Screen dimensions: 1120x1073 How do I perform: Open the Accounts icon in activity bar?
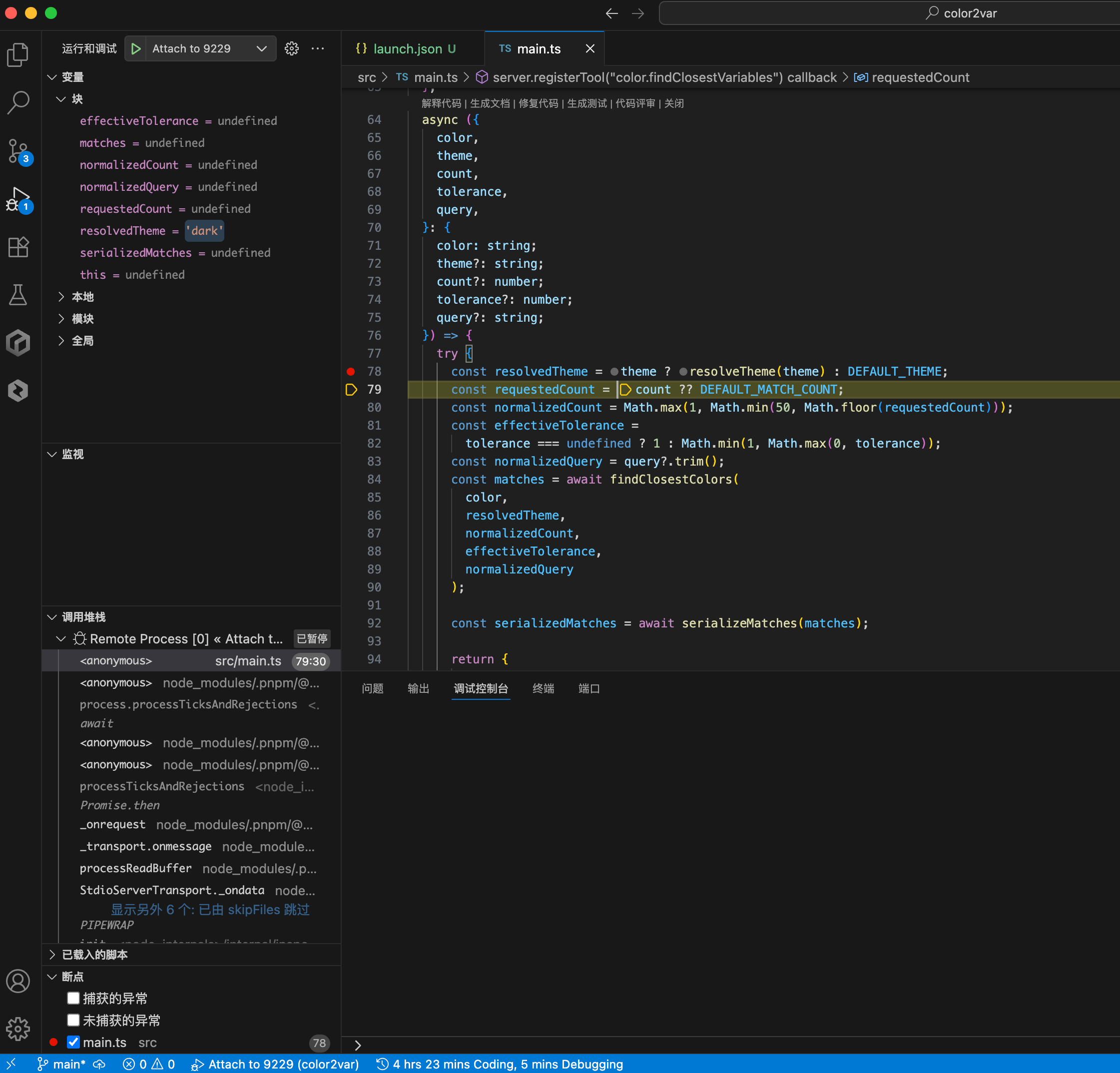(x=18, y=981)
